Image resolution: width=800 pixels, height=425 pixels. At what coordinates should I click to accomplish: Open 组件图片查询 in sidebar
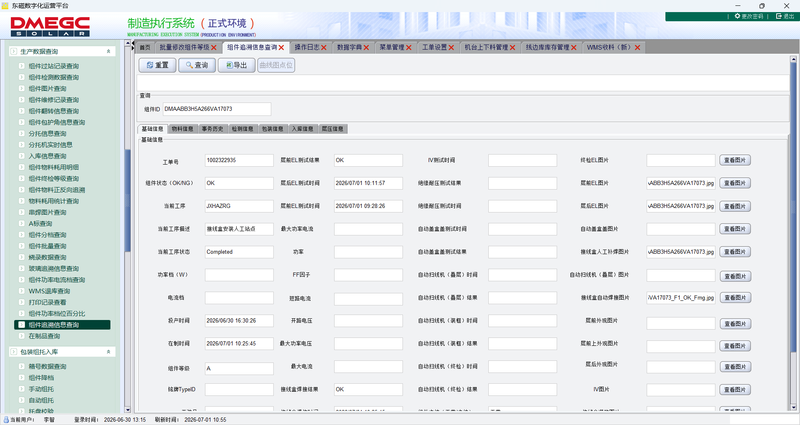pyautogui.click(x=47, y=89)
